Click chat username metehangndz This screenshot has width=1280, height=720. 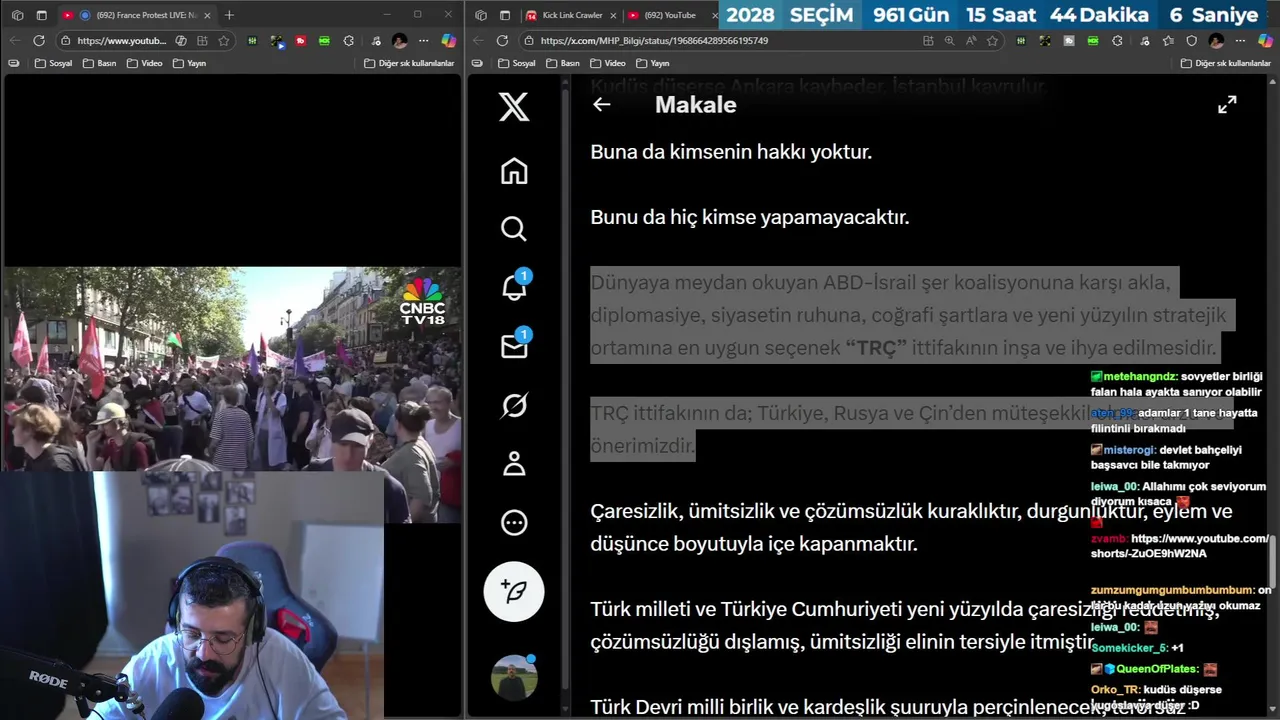tap(1140, 377)
